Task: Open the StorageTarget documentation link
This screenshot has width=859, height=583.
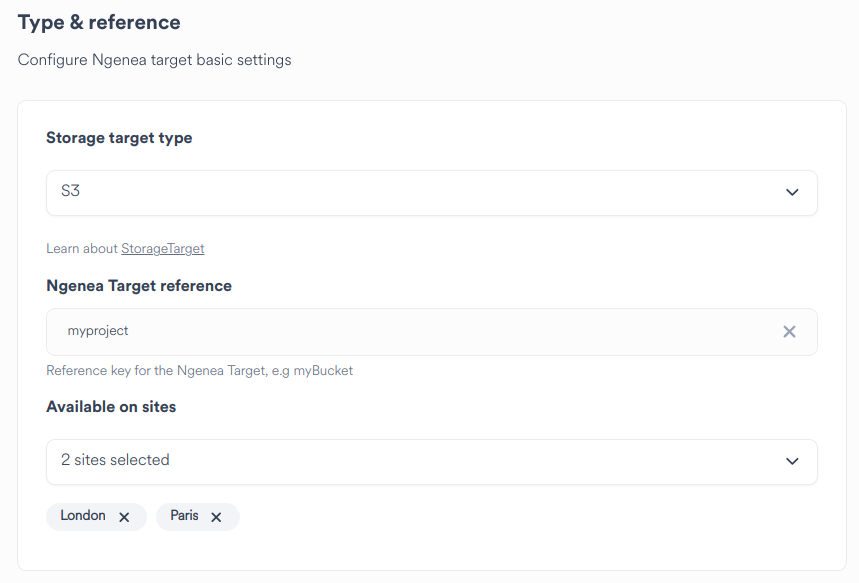Action: point(162,248)
